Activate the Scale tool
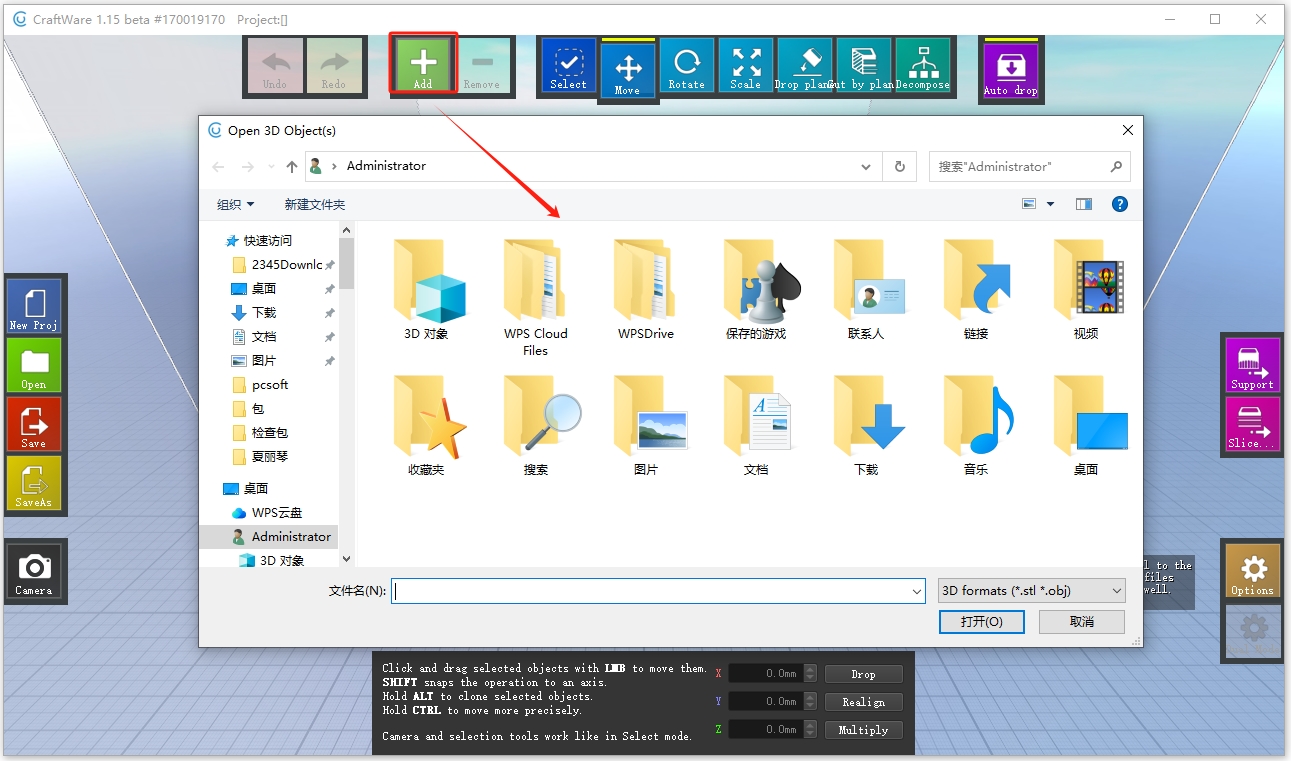Screen dimensions: 1291x761 (746, 66)
